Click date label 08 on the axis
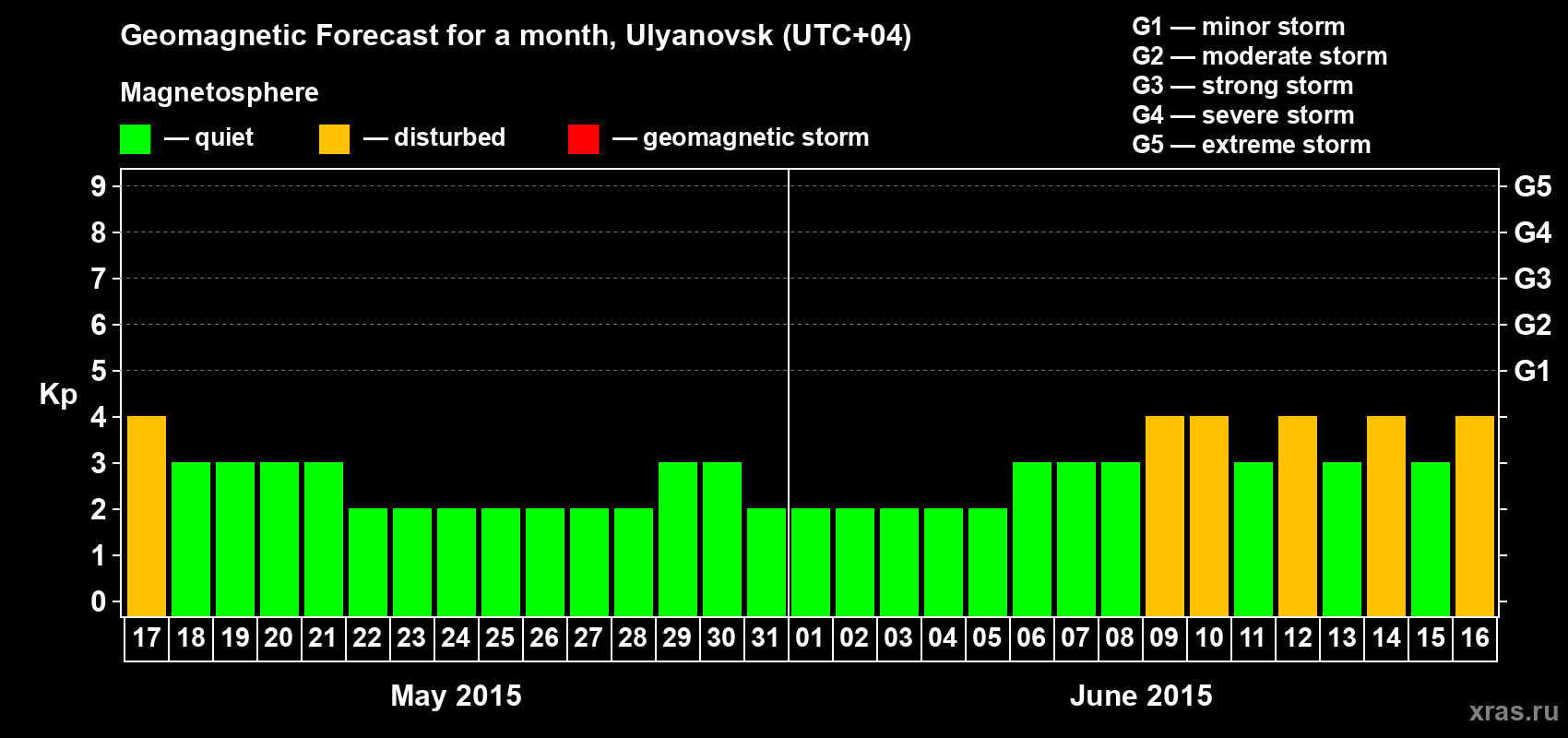The width and height of the screenshot is (1568, 738). pyautogui.click(x=1120, y=638)
